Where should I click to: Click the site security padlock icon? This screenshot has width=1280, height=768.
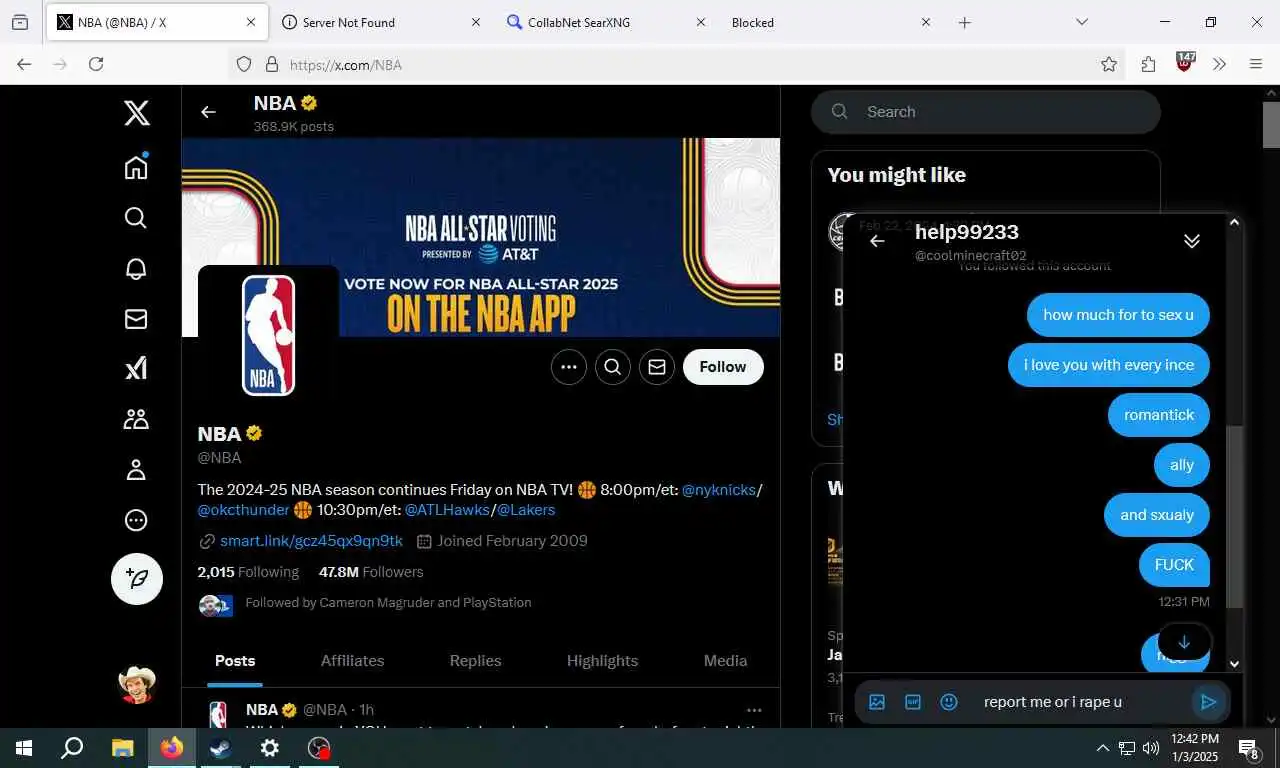coord(271,64)
